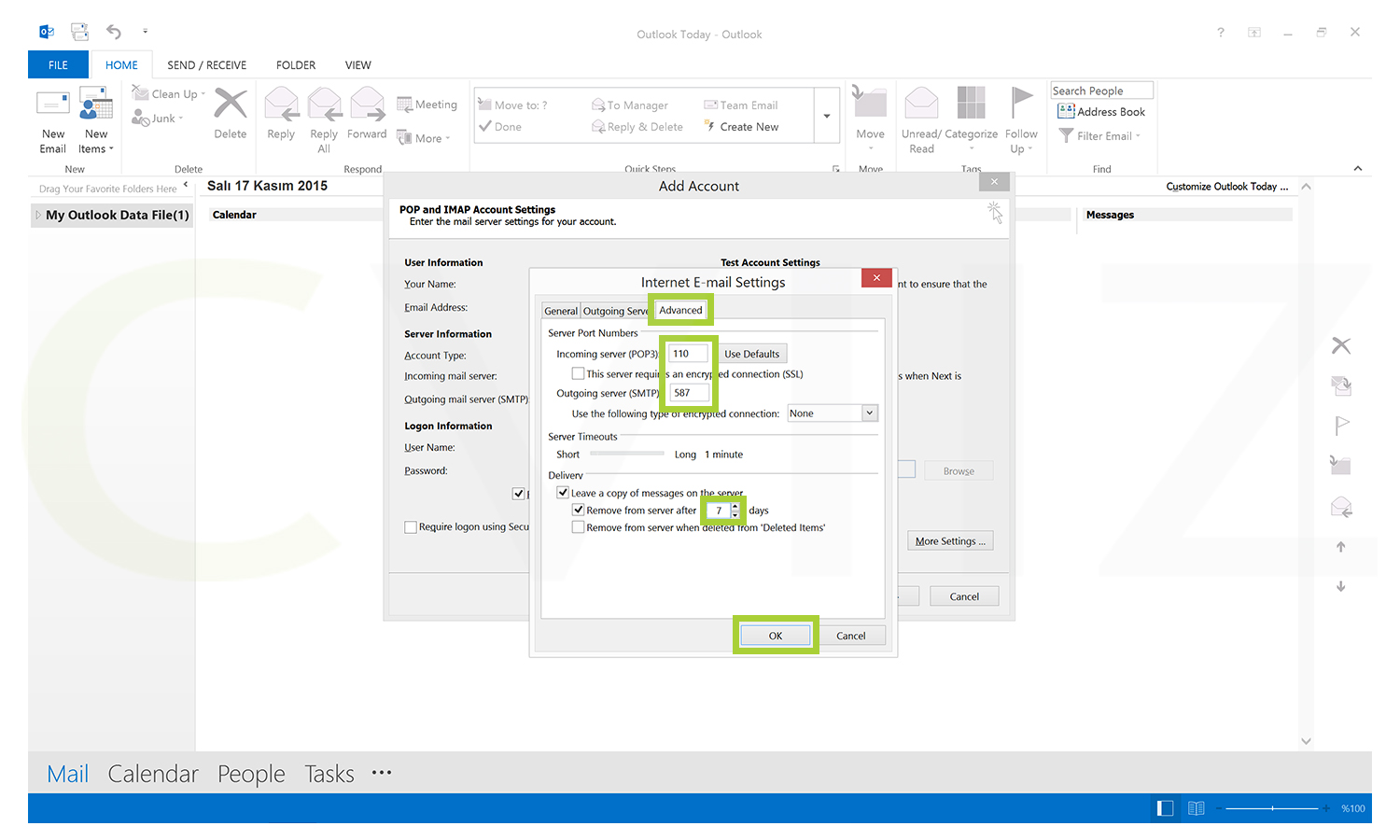1400x840 pixels.
Task: Select the Advanced tab
Action: (680, 310)
